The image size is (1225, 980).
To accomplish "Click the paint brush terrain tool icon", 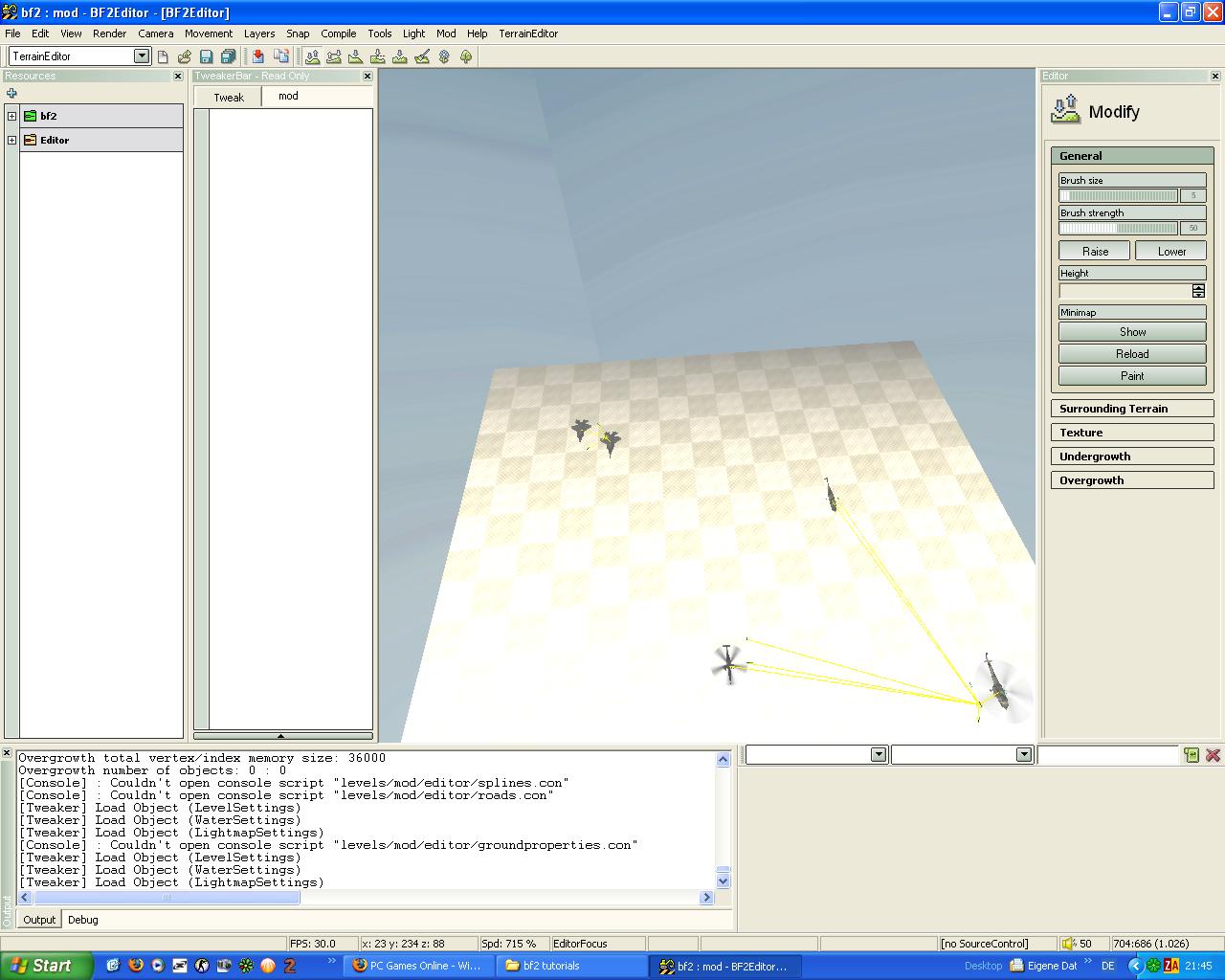I will (422, 56).
